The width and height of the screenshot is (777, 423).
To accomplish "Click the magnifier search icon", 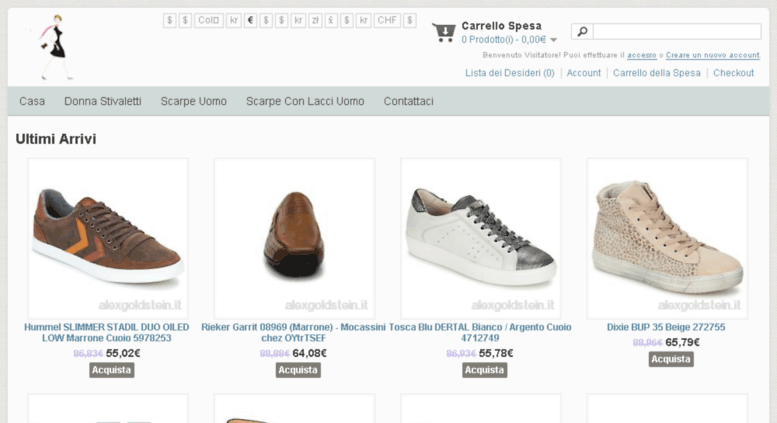I will [x=582, y=32].
